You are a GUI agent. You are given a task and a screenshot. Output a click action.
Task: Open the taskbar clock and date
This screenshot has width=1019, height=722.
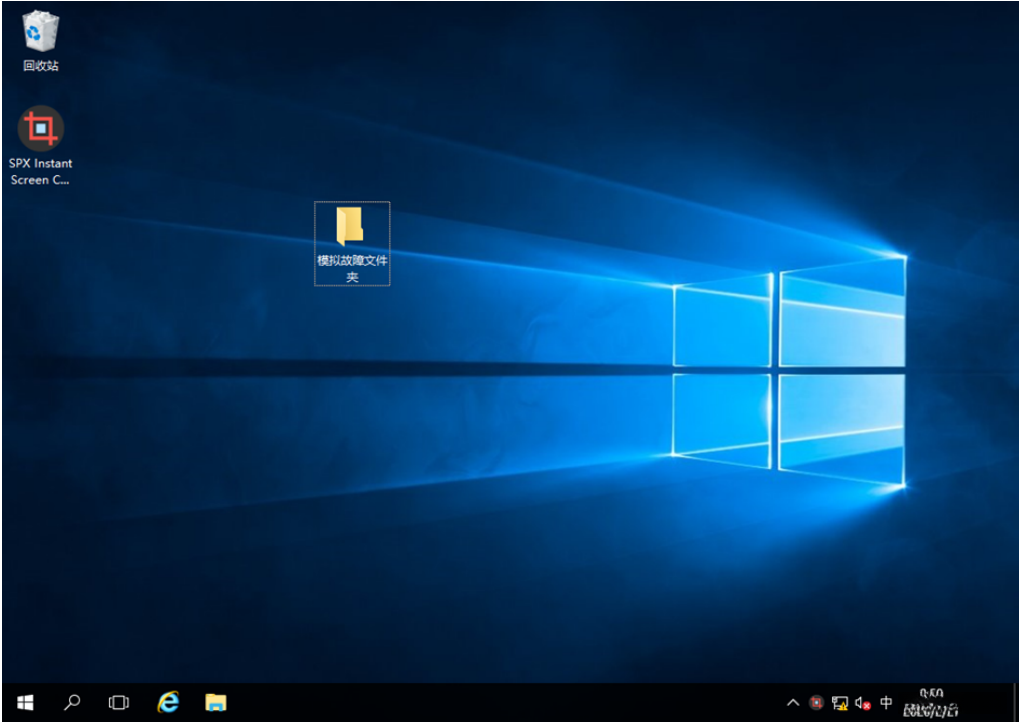pyautogui.click(x=931, y=702)
